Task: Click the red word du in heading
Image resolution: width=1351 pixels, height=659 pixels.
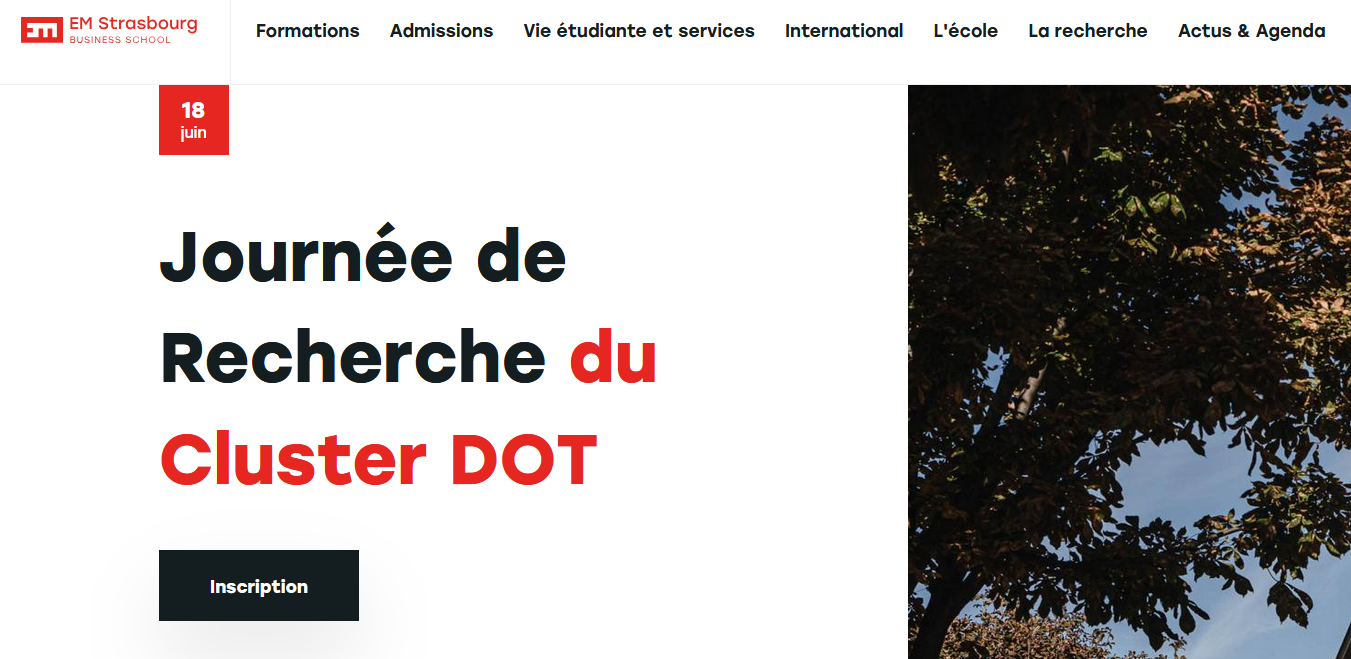Action: (613, 358)
